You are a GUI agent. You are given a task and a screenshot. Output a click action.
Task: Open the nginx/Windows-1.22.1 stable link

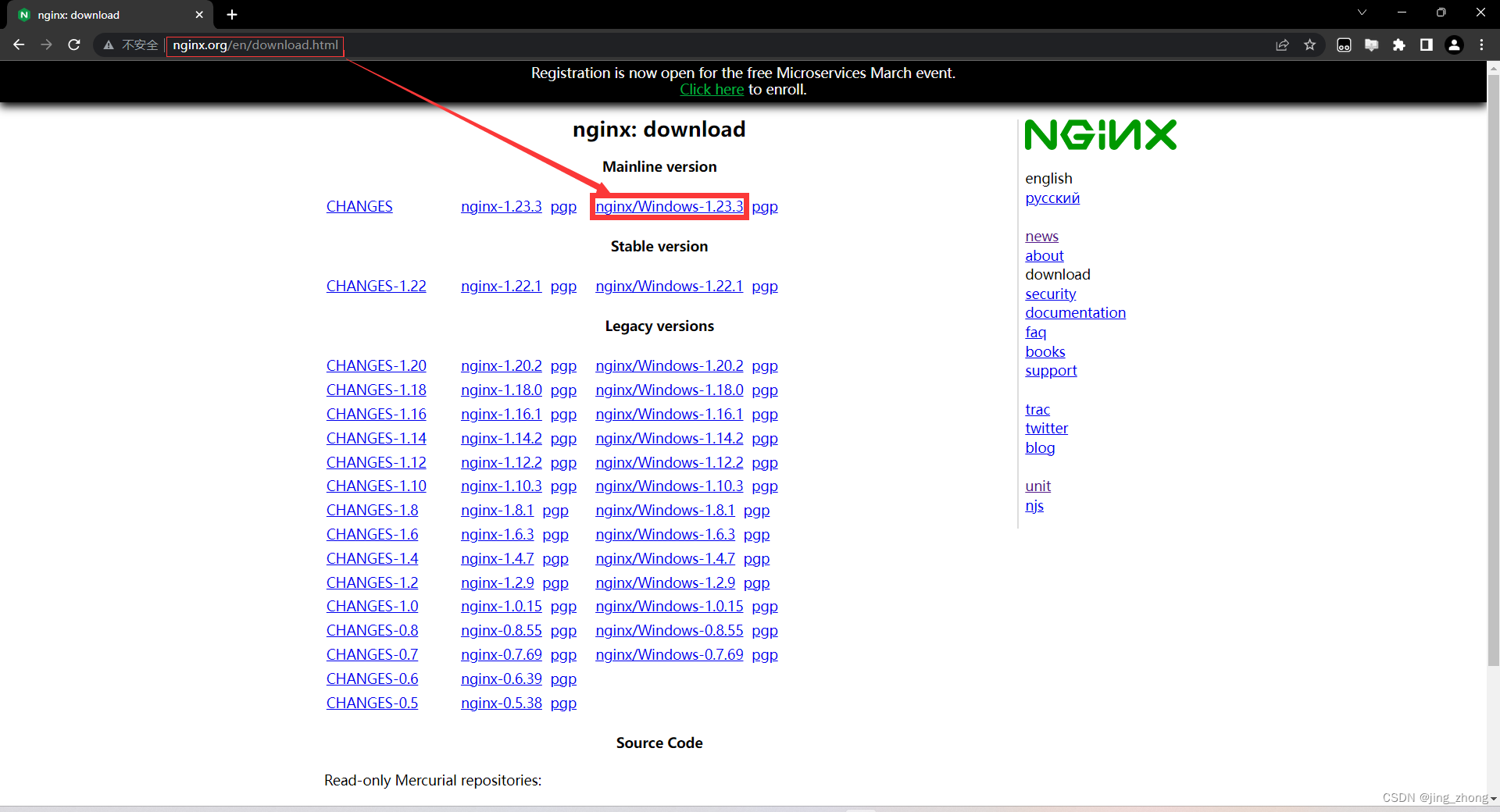(x=669, y=287)
